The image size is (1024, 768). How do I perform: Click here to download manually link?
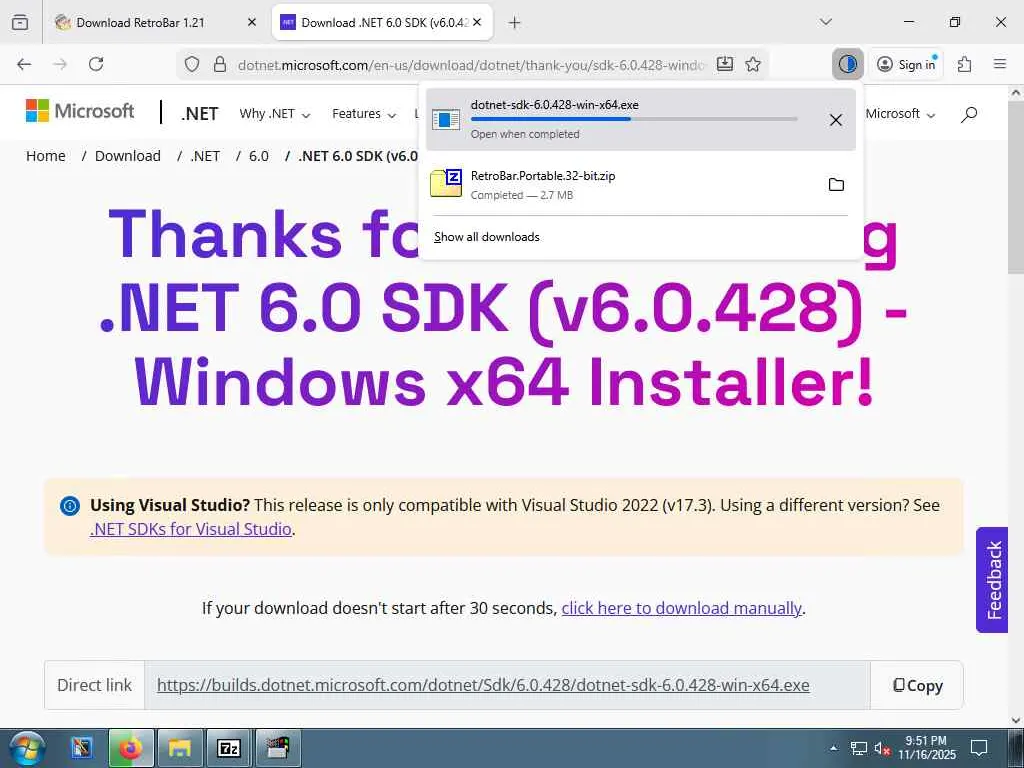(681, 608)
